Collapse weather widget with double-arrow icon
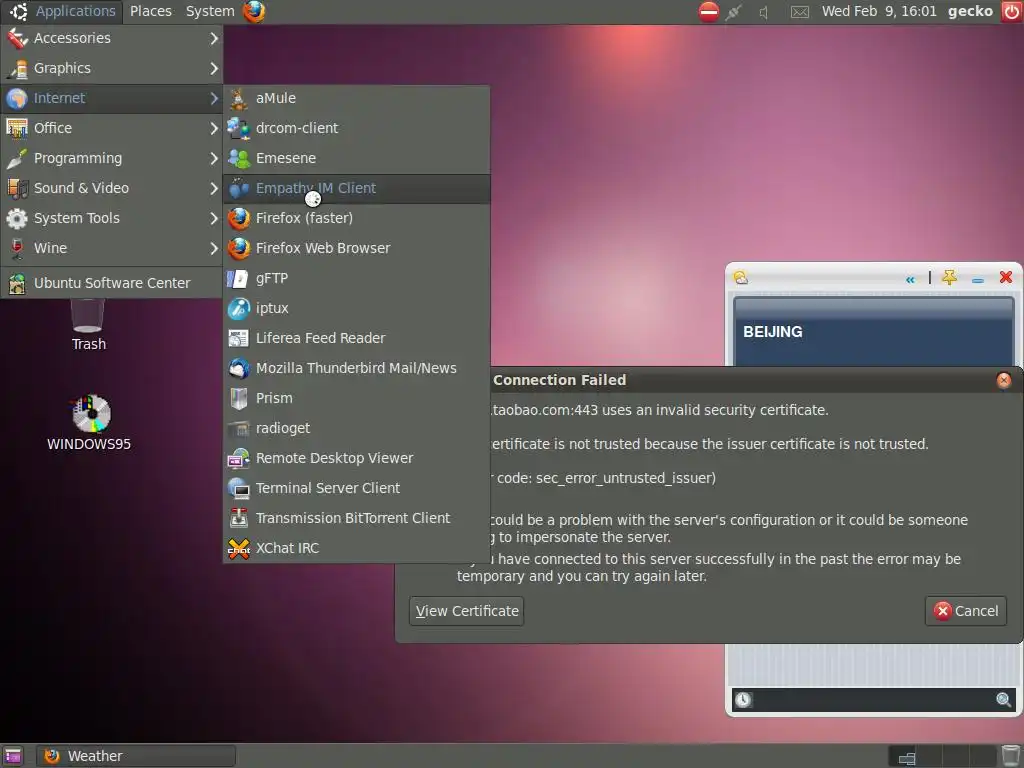The image size is (1024, 768). pyautogui.click(x=910, y=280)
